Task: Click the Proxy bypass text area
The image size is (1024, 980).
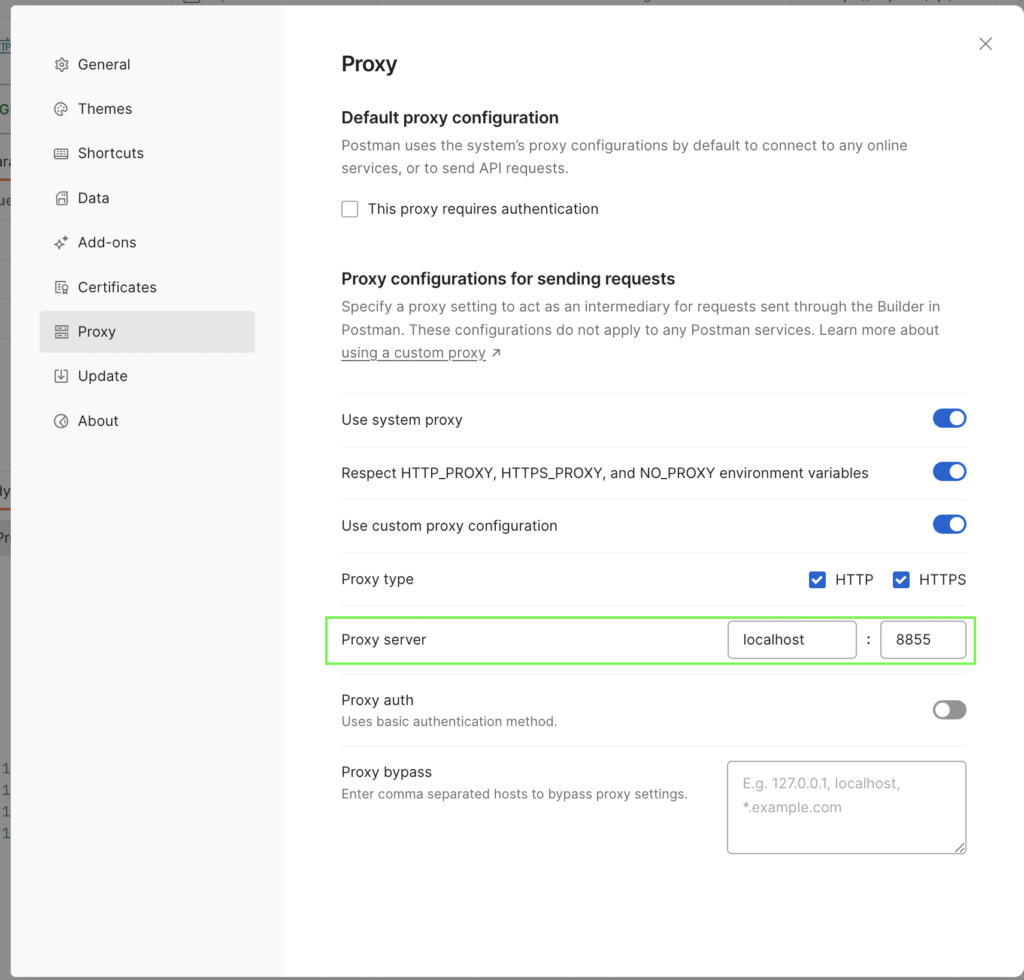Action: click(846, 807)
